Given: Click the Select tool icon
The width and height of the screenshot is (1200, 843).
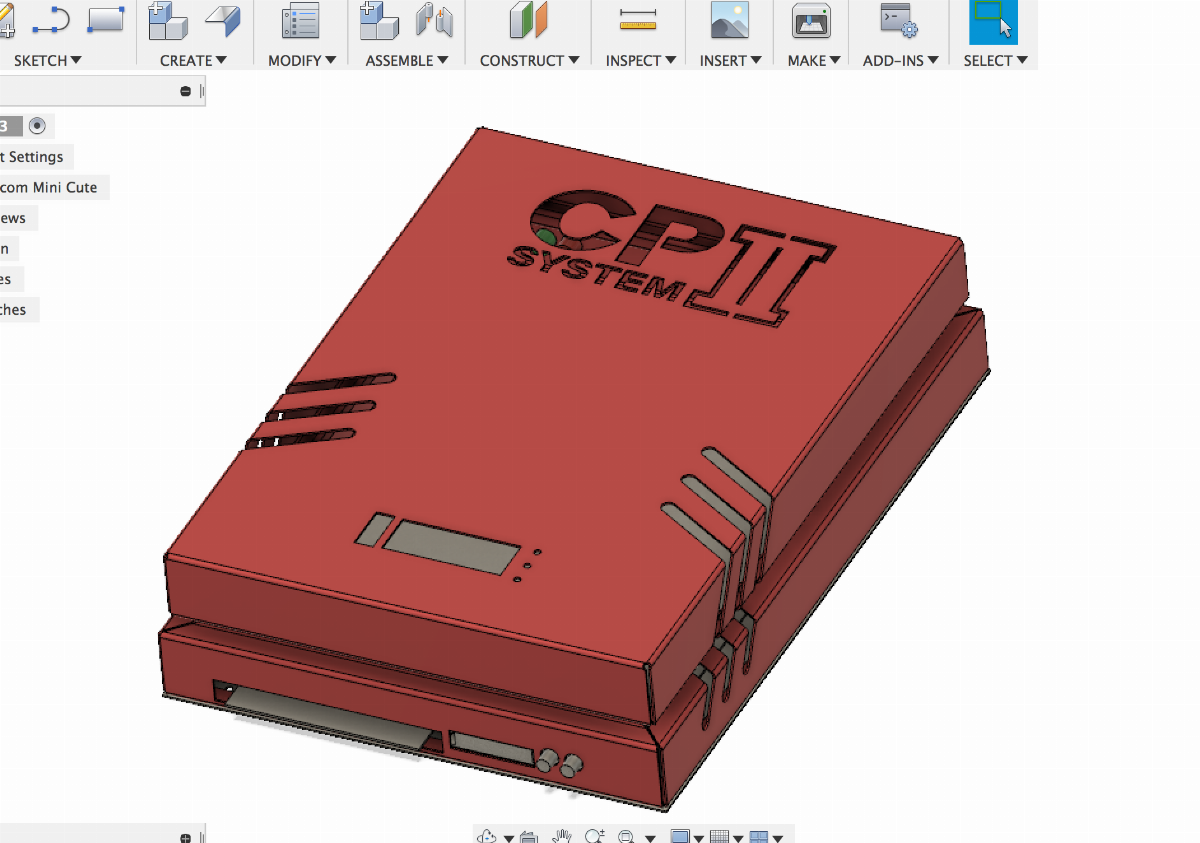Looking at the screenshot, I should (x=994, y=21).
